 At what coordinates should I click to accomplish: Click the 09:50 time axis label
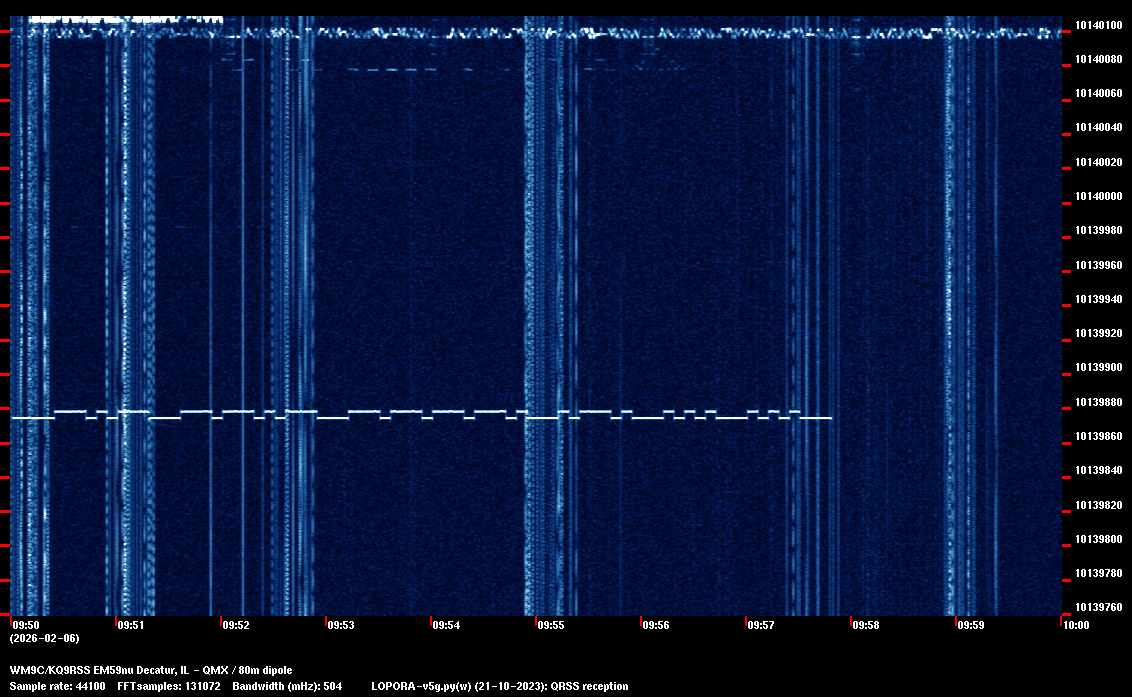click(25, 625)
